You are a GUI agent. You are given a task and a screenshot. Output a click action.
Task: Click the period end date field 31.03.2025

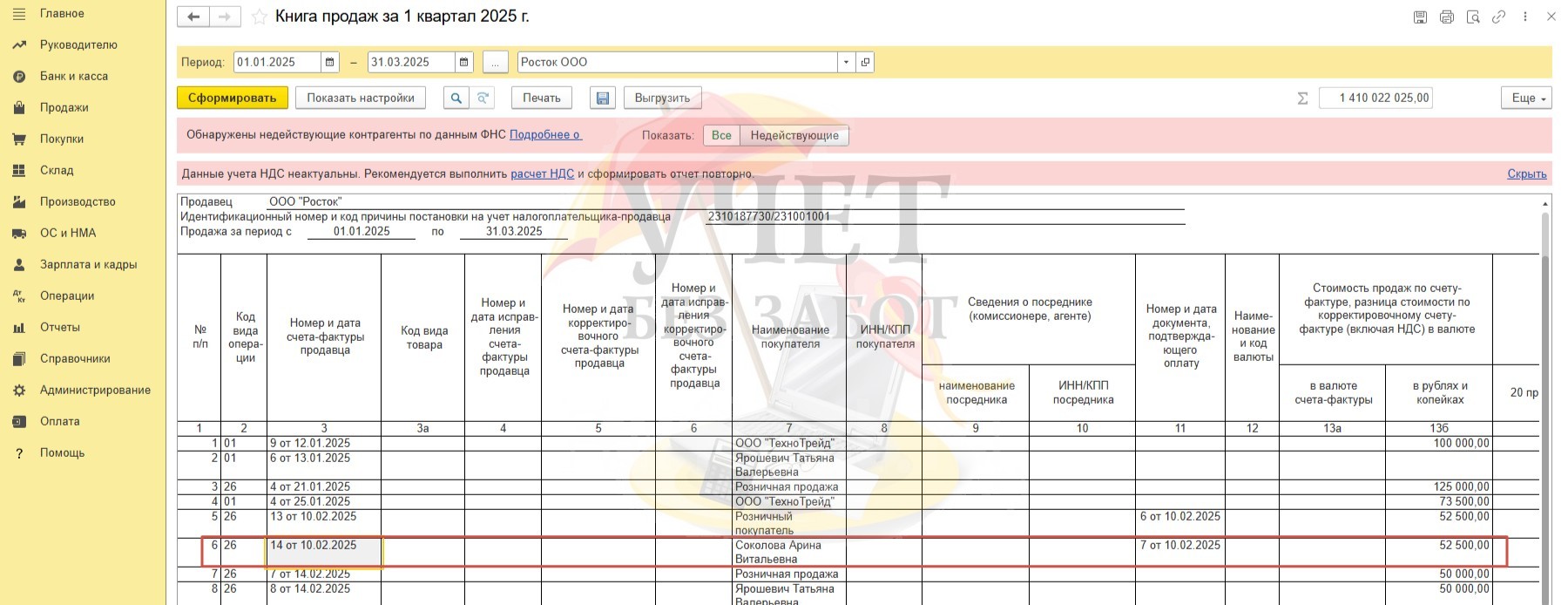click(x=411, y=62)
